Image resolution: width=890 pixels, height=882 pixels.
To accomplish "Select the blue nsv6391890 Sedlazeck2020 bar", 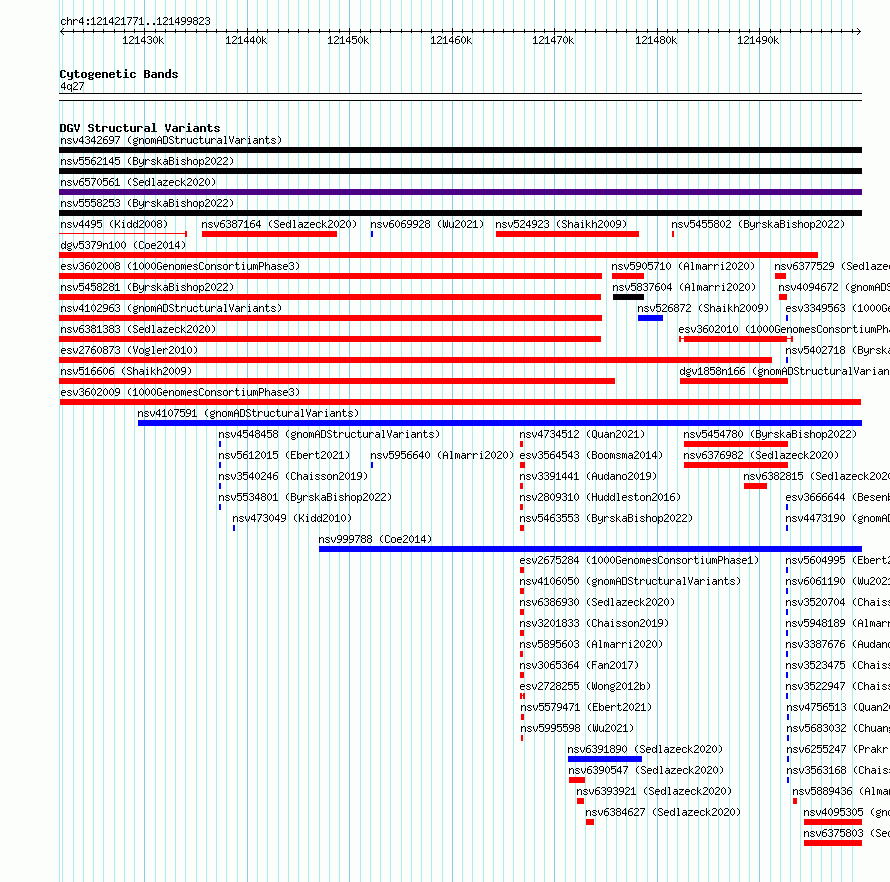I will (x=605, y=759).
